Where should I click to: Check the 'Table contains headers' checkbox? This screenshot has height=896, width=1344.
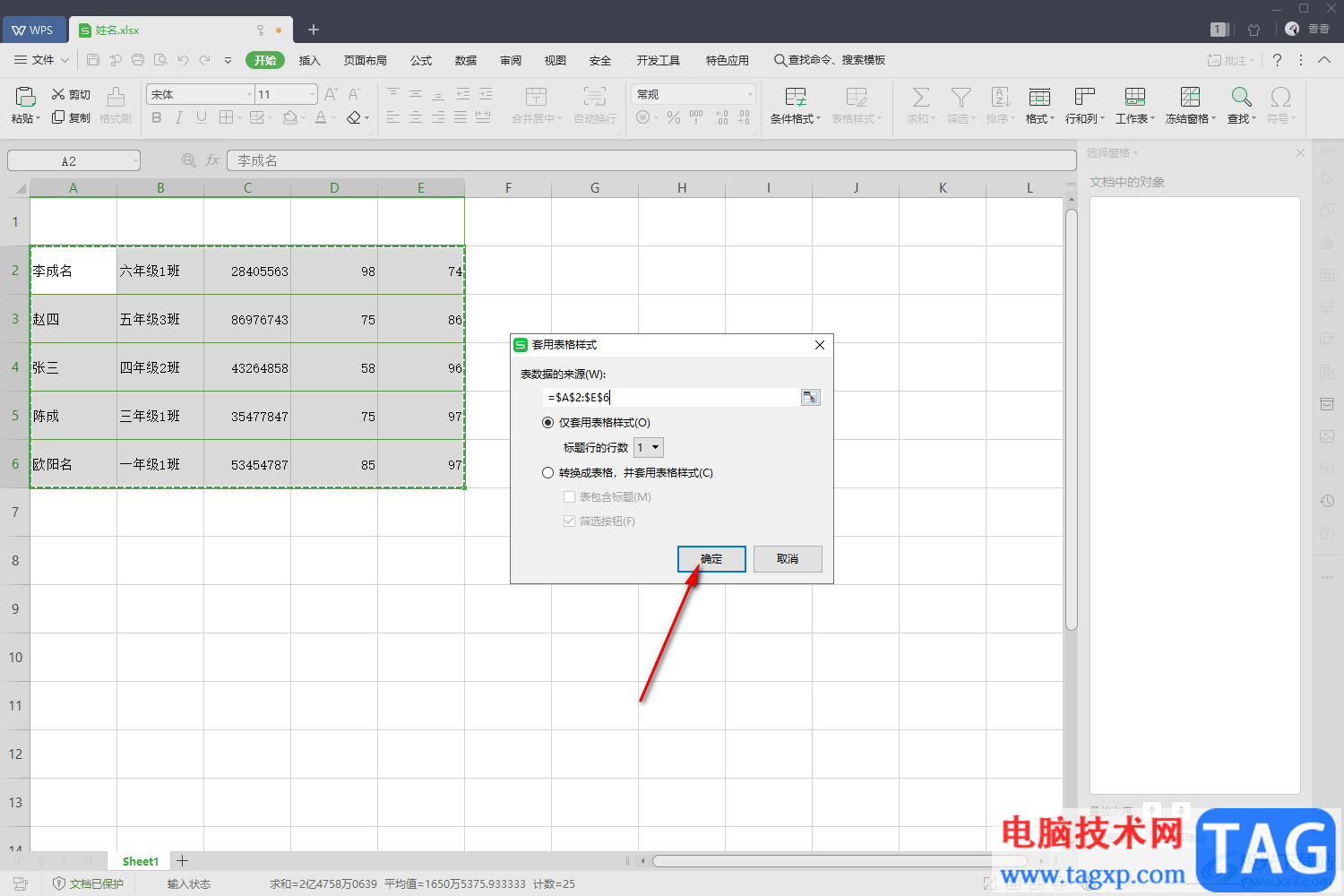[x=569, y=496]
